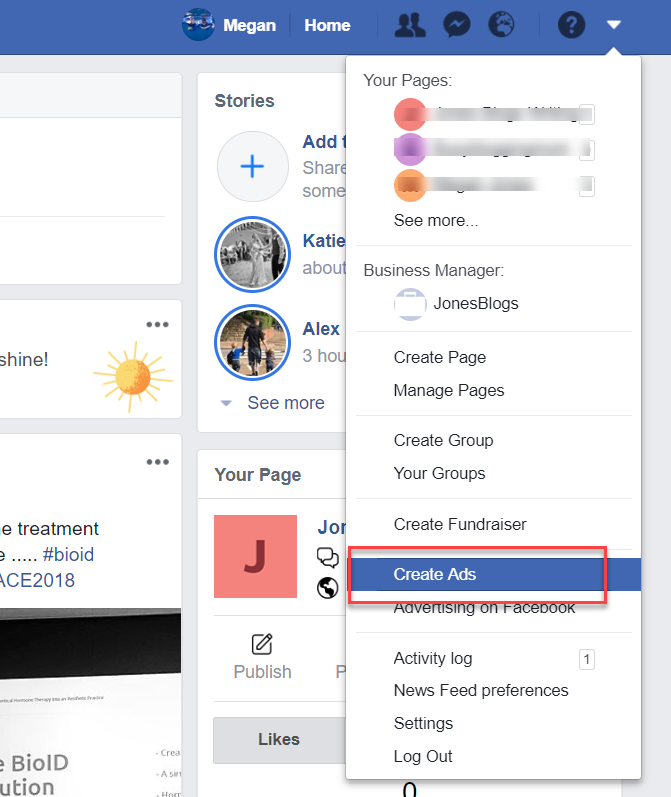Open the Notifications globe icon
The image size is (671, 797).
(x=501, y=24)
